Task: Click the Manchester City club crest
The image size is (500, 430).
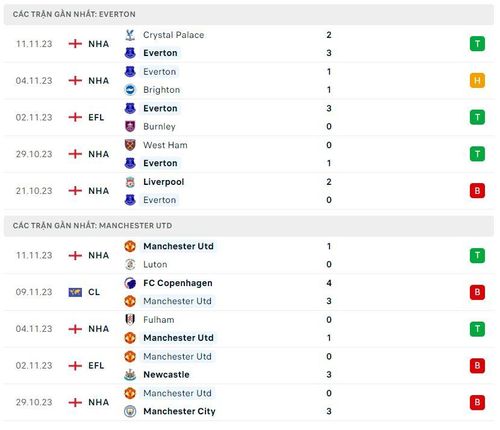Action: coord(130,411)
